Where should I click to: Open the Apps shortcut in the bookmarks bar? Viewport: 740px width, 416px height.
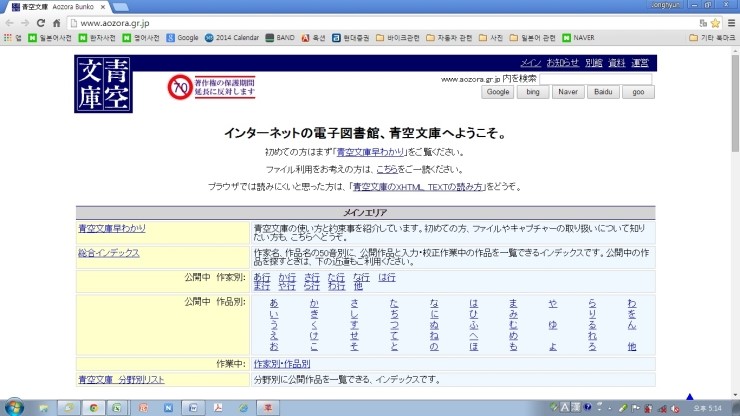point(12,38)
